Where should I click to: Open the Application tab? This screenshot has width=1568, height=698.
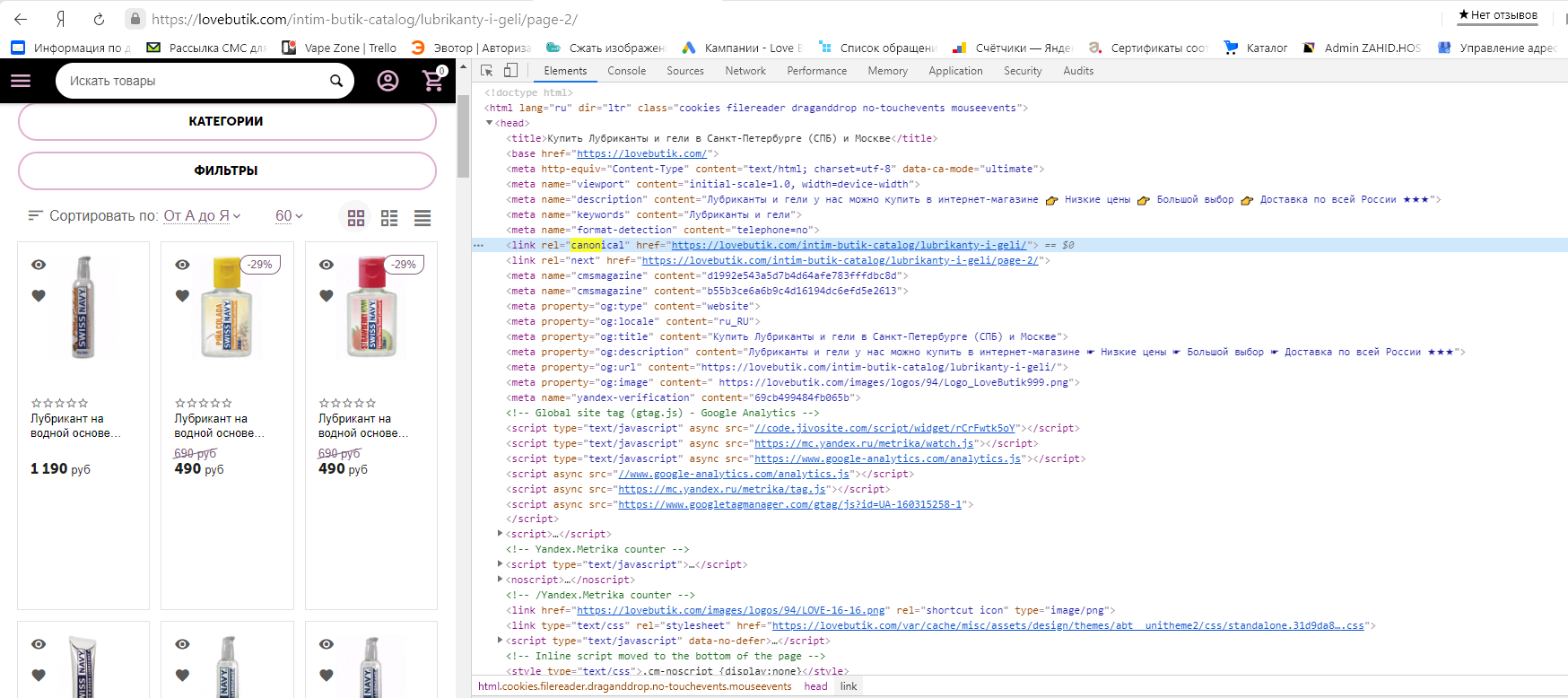[955, 71]
